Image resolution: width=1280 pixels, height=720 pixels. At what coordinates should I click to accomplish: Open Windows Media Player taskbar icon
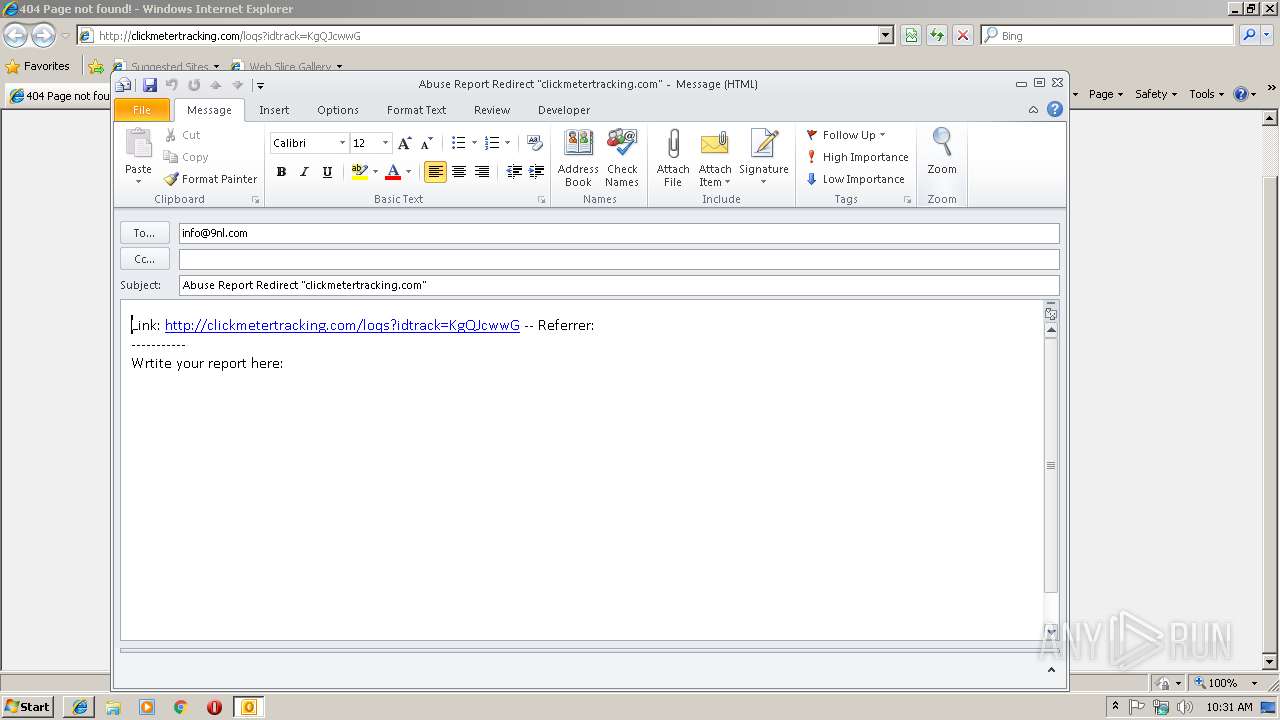tap(147, 707)
